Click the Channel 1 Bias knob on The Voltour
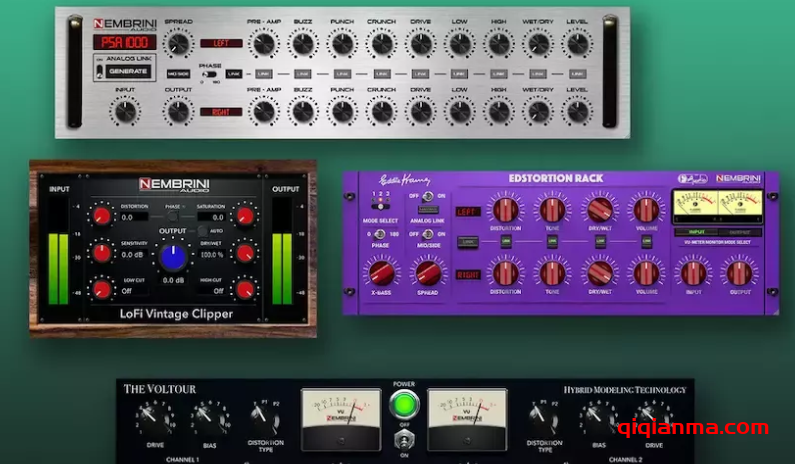 [209, 419]
